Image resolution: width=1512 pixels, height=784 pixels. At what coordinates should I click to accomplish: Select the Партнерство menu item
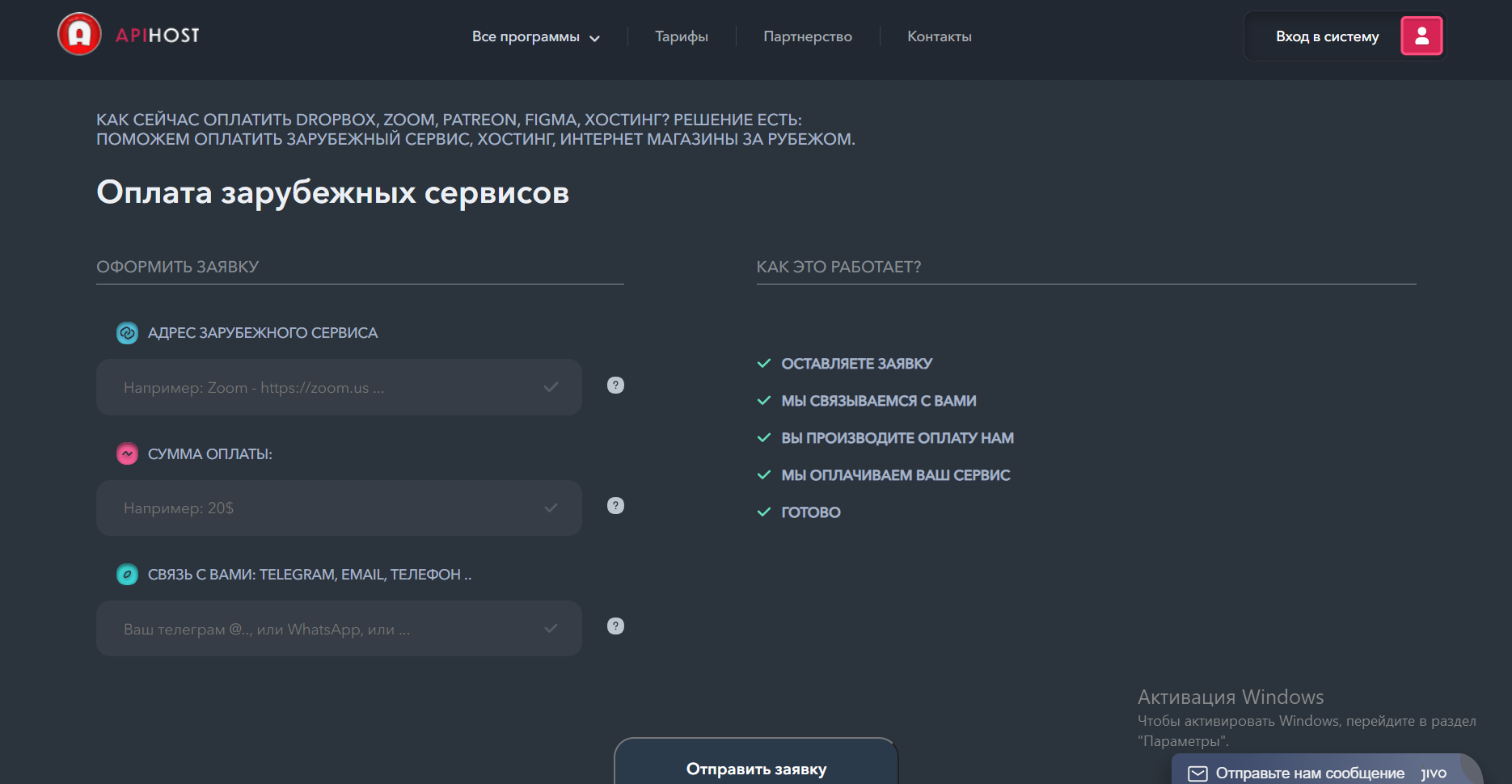[x=807, y=36]
